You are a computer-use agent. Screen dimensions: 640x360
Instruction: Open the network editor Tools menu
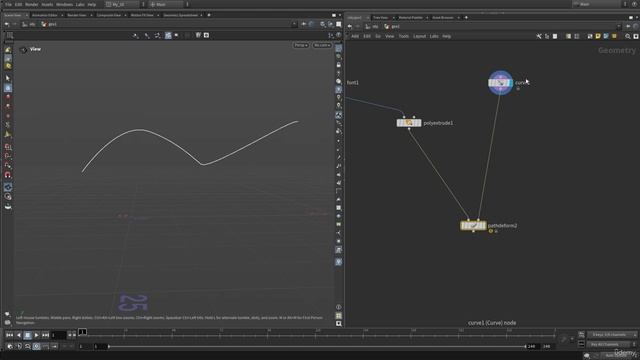coord(403,36)
